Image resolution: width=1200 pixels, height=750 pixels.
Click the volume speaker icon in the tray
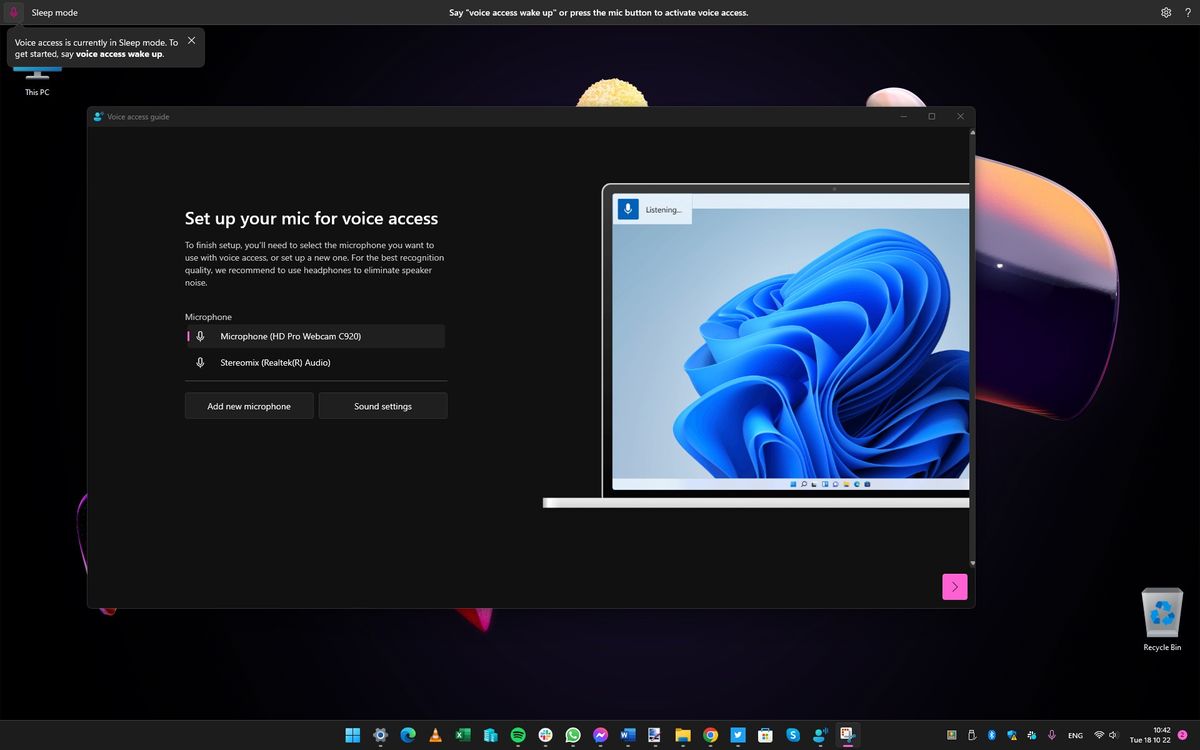pos(1113,735)
